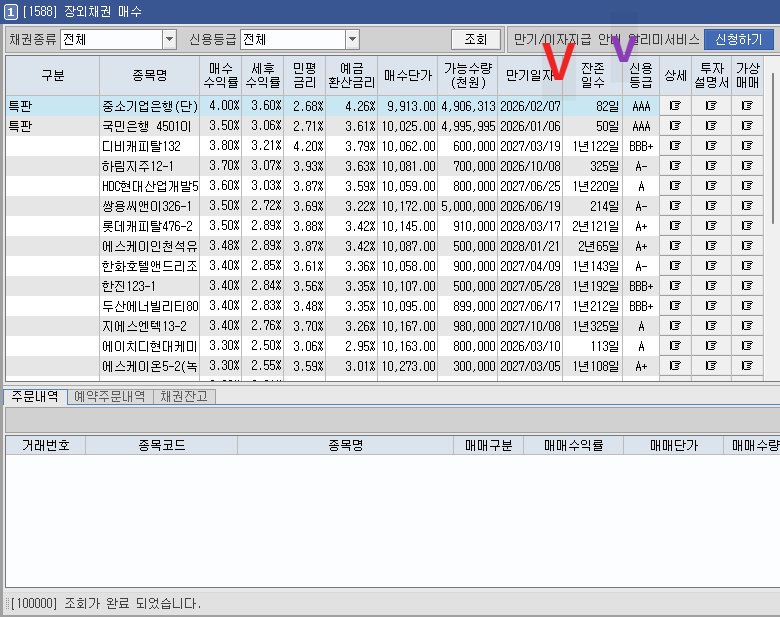Select bond 중소기업은행(단)

point(150,106)
